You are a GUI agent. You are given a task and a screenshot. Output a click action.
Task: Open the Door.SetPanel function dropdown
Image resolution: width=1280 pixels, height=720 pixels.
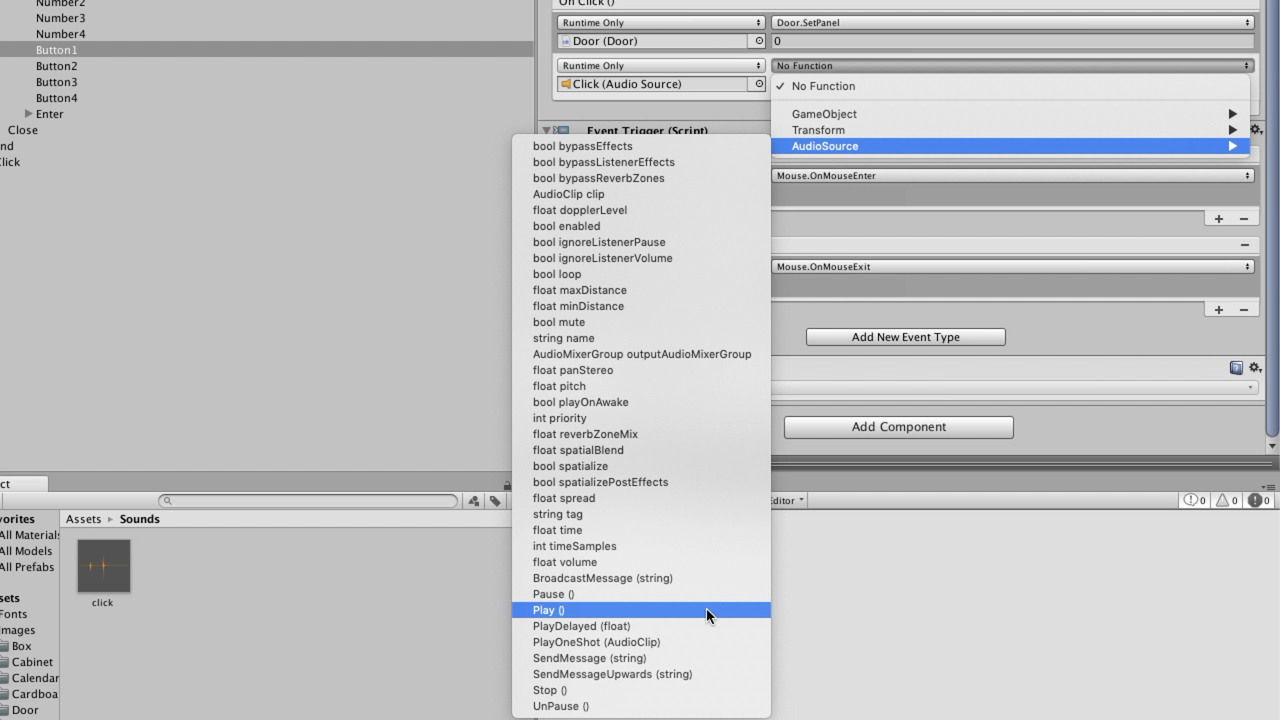tap(1012, 22)
